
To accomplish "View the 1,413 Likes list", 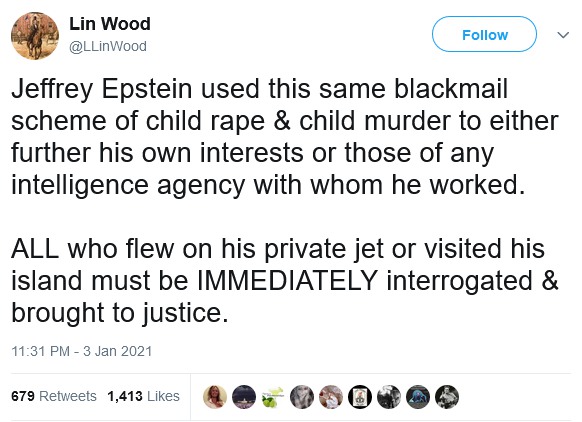I will [x=143, y=396].
